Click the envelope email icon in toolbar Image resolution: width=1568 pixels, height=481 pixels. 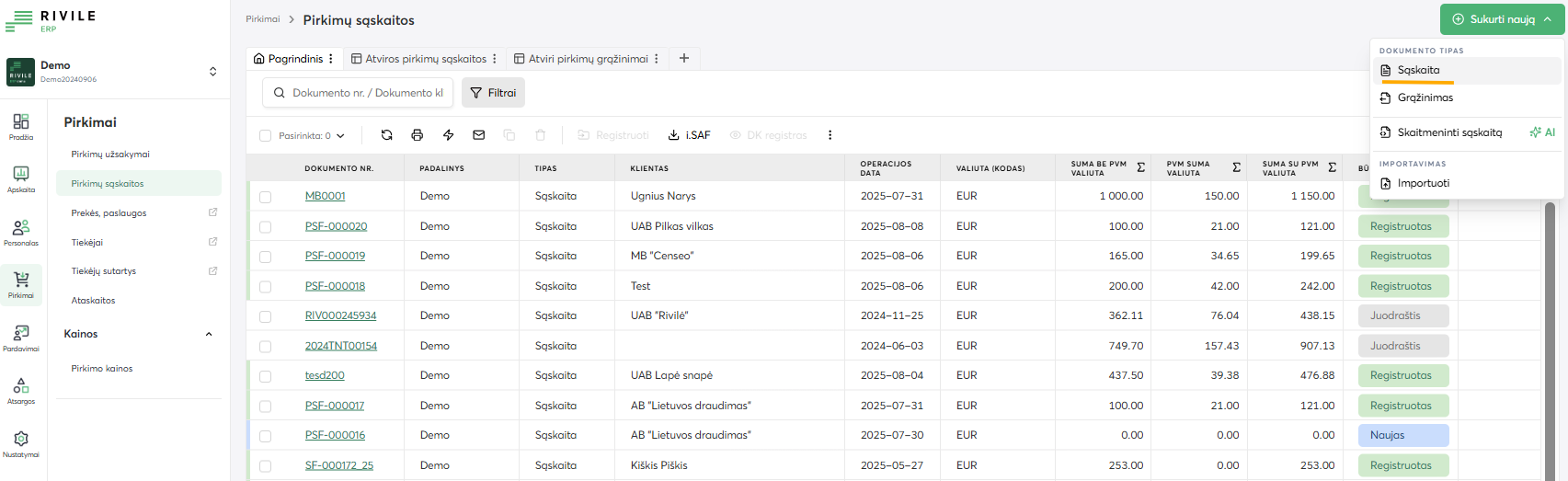pos(478,135)
